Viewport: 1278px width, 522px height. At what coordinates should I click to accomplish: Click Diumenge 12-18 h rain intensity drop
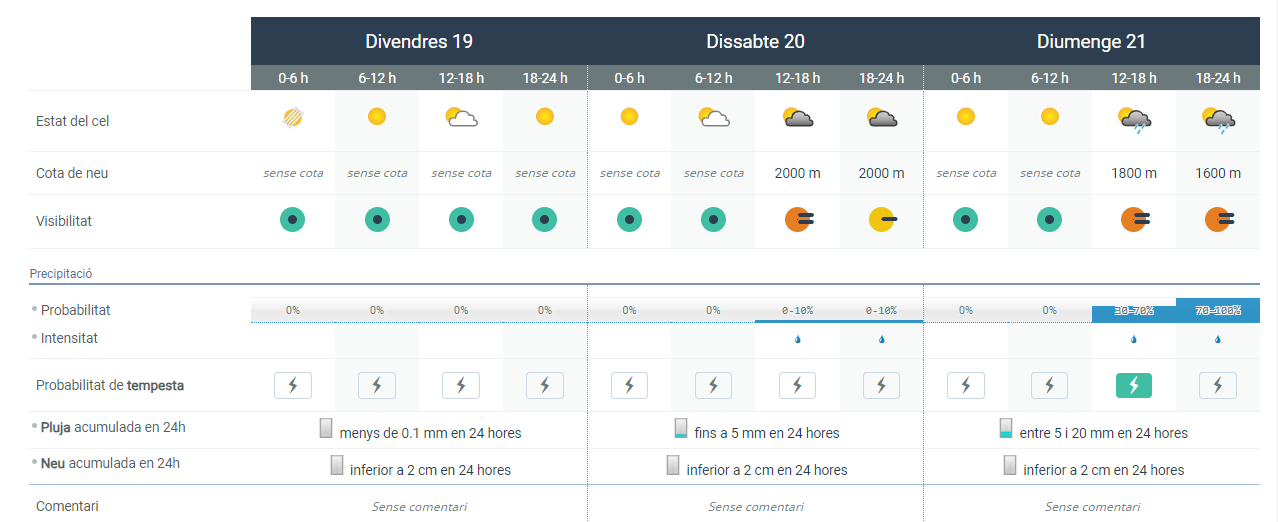[x=1133, y=340]
